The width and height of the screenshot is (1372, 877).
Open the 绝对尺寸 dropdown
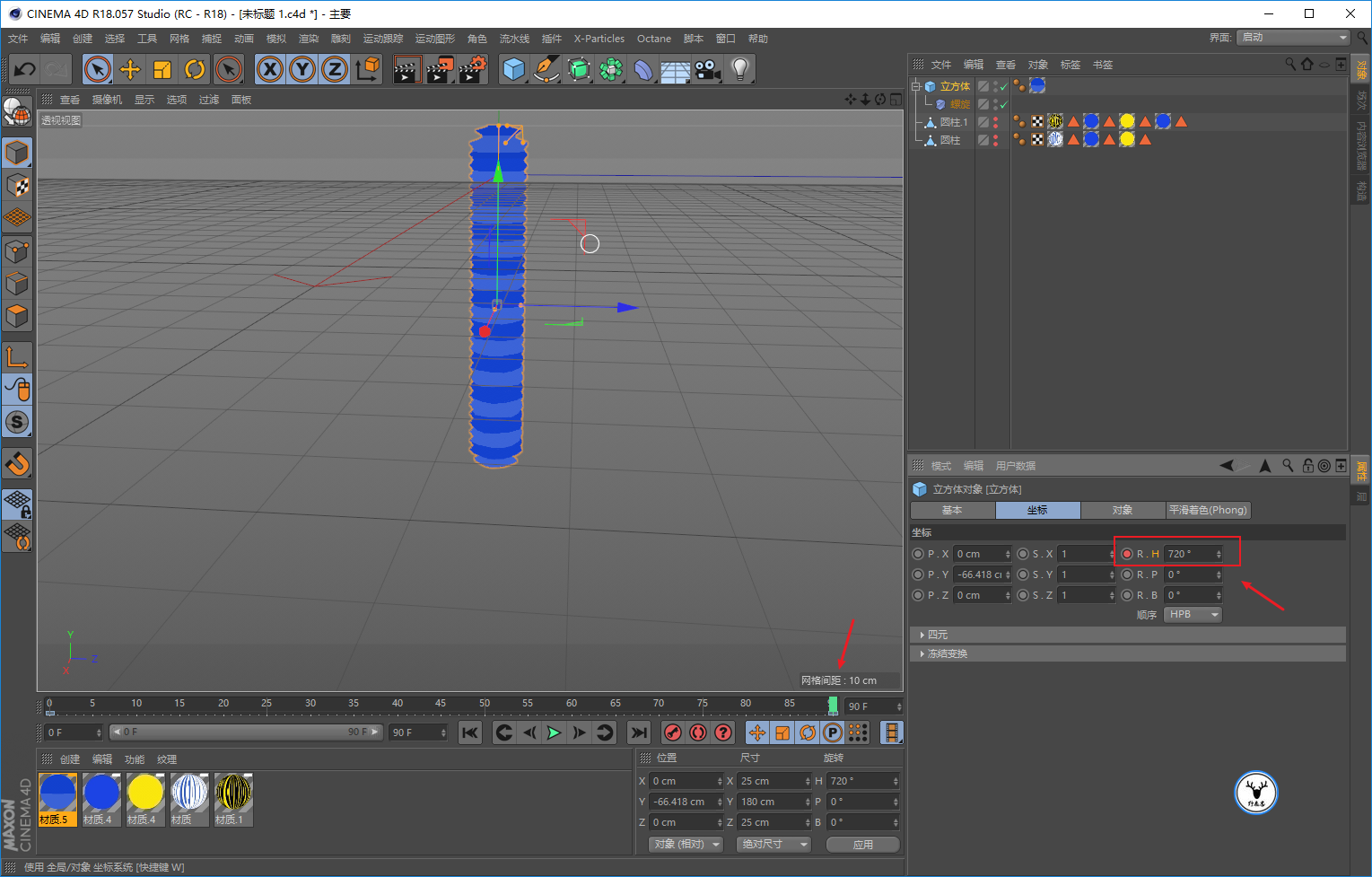click(773, 845)
